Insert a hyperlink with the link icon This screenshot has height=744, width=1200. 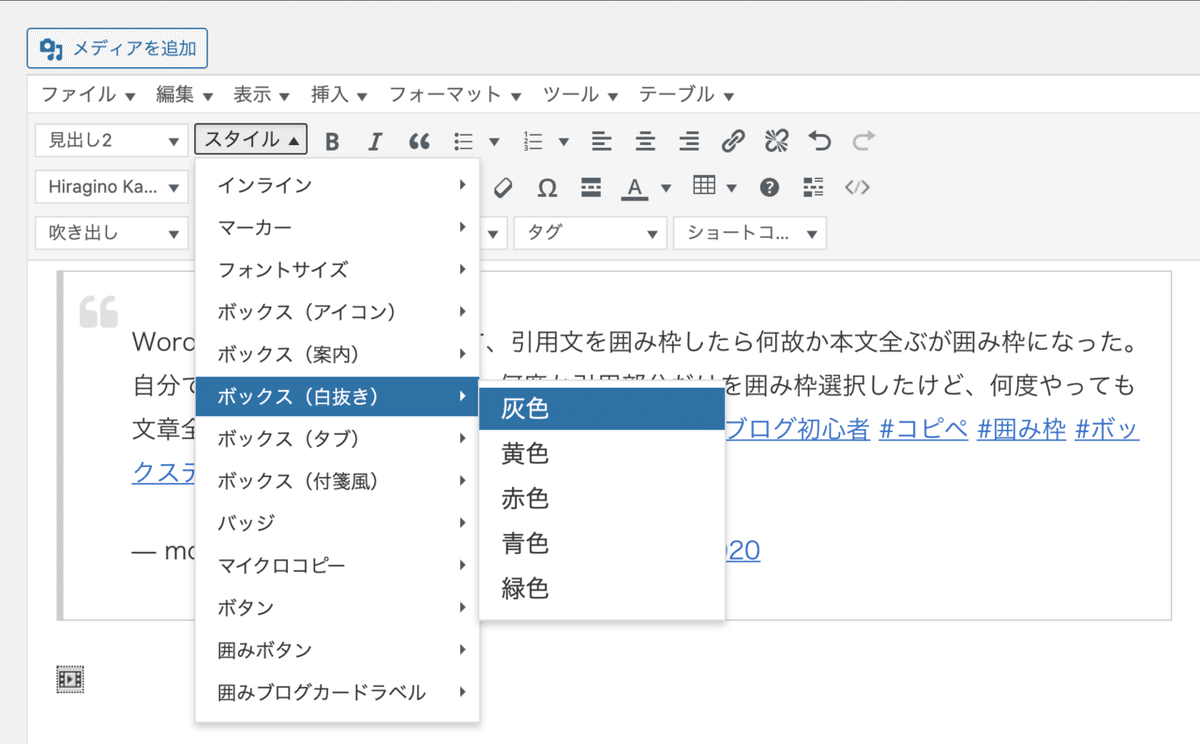coord(733,141)
